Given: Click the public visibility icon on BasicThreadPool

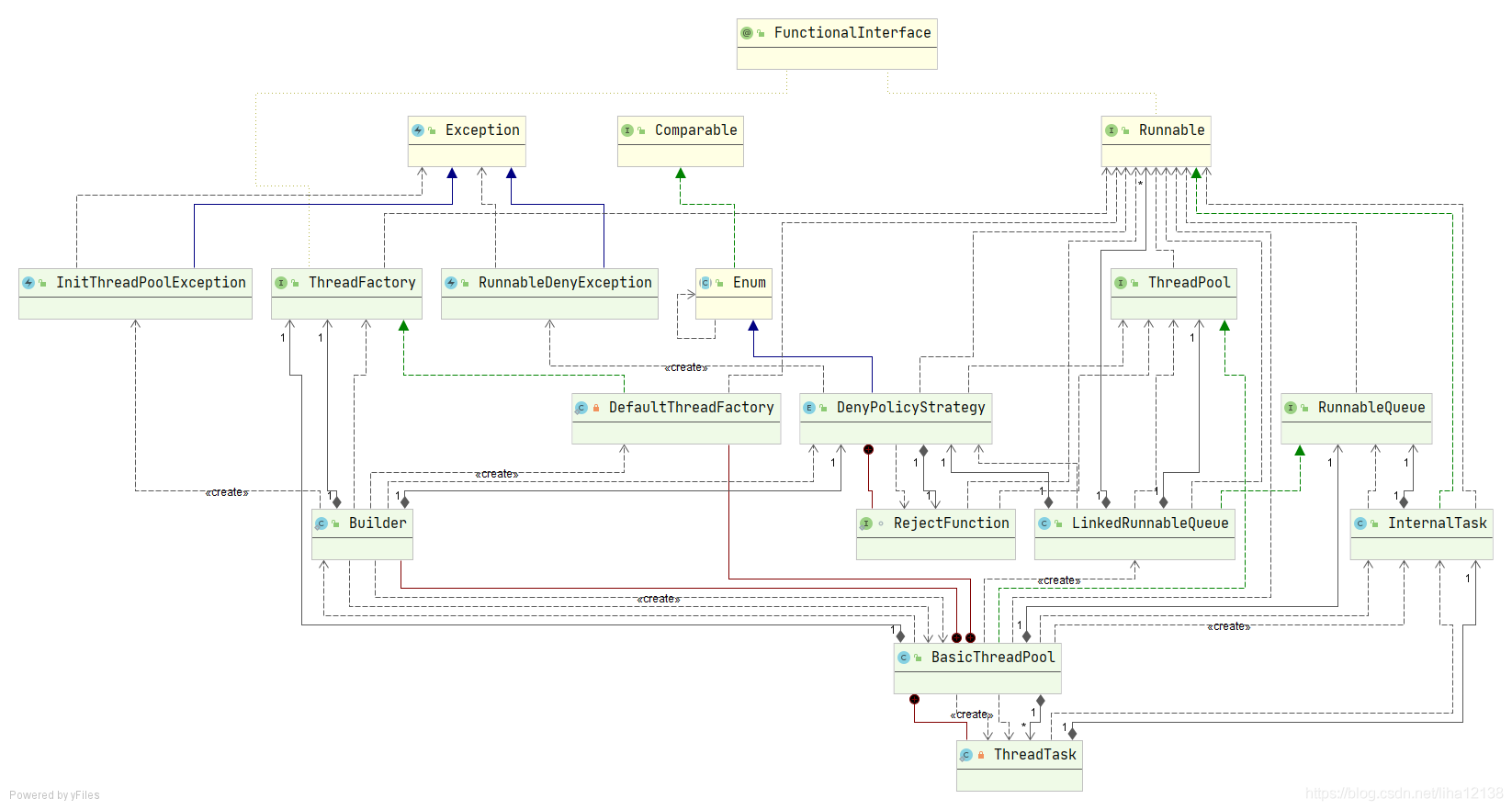Looking at the screenshot, I should click(x=919, y=658).
